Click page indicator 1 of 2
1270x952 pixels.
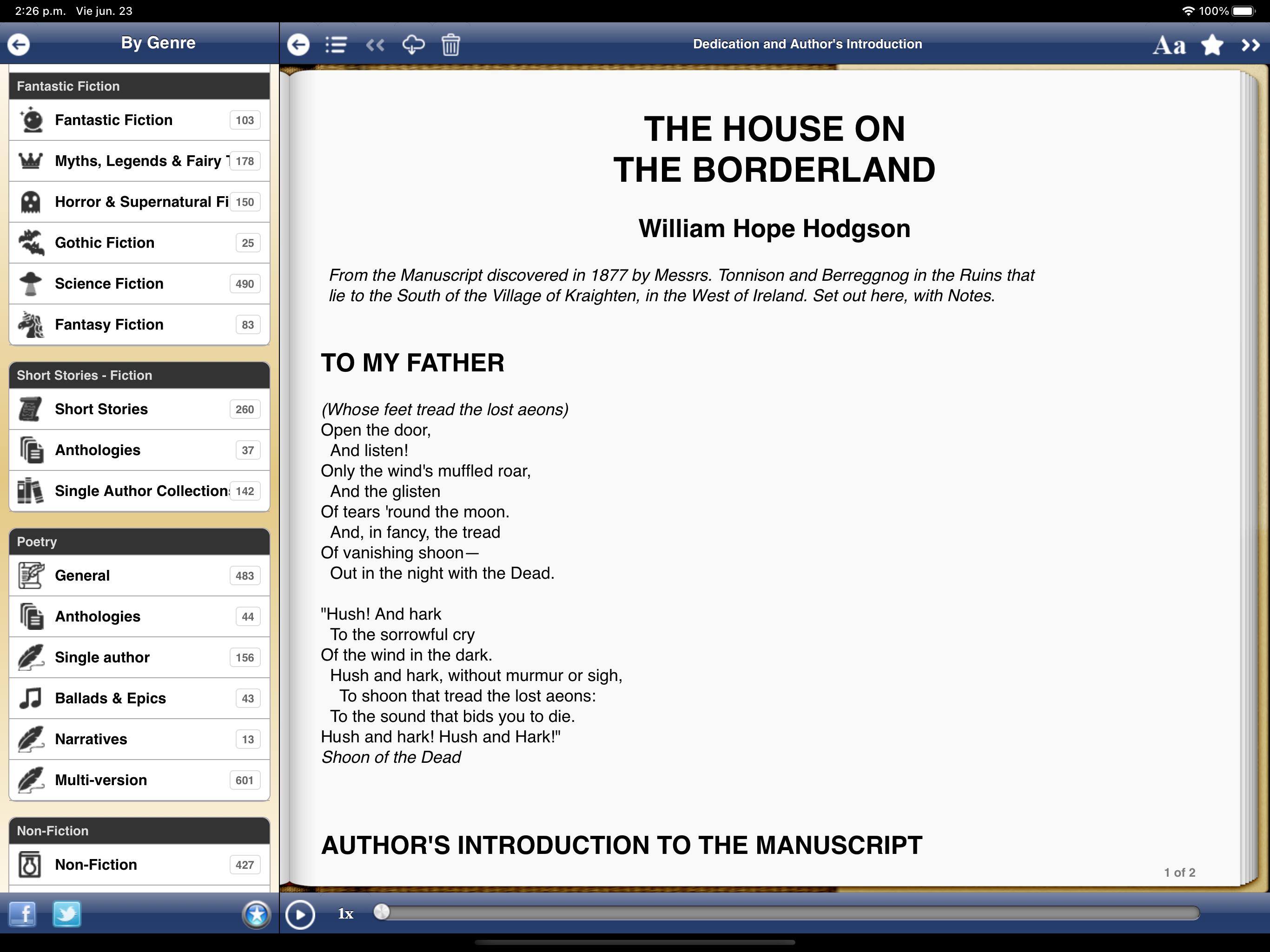tap(1179, 872)
